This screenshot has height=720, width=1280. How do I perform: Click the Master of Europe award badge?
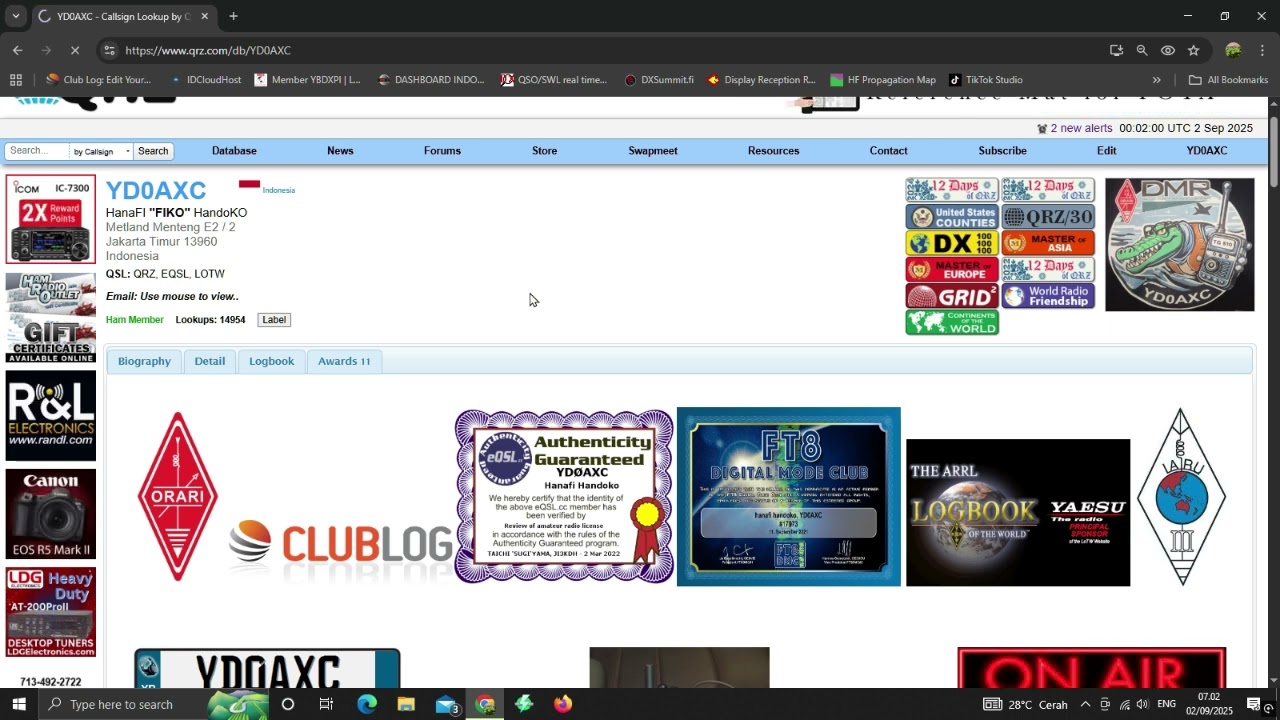(x=952, y=270)
